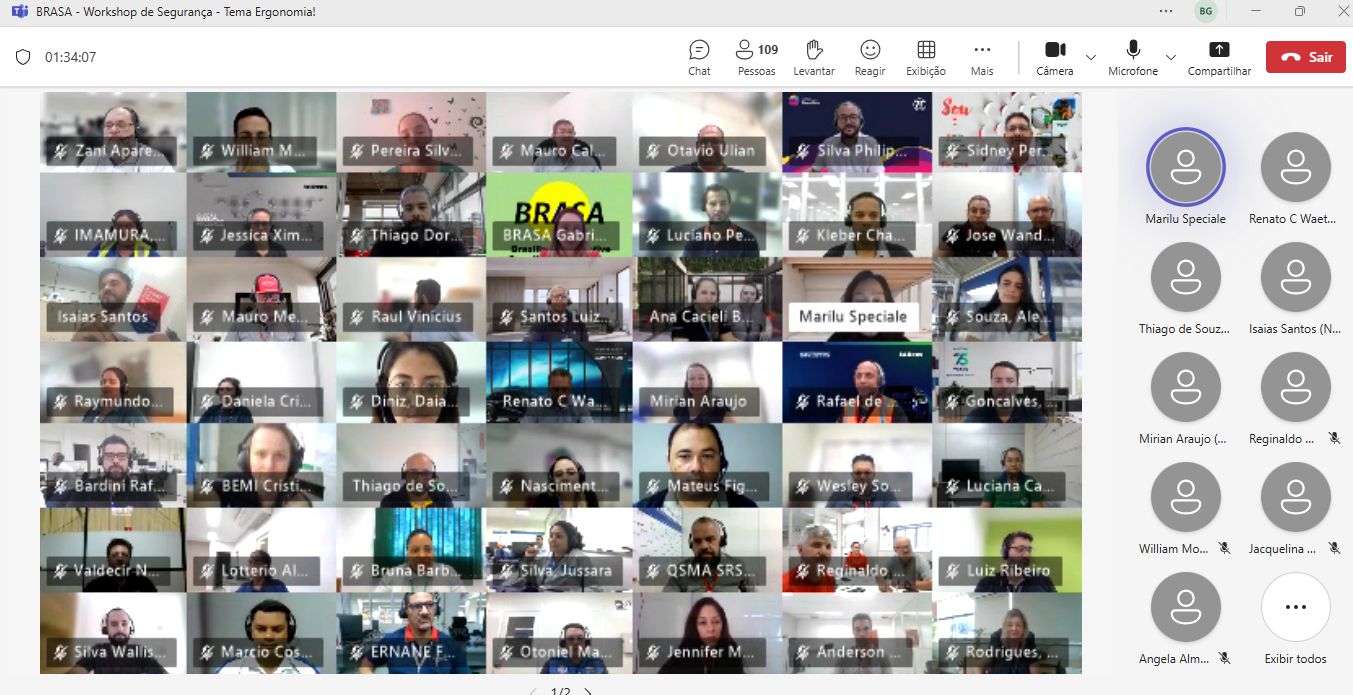Select Marilu Speciale's video tile
This screenshot has height=695, width=1353.
856,299
